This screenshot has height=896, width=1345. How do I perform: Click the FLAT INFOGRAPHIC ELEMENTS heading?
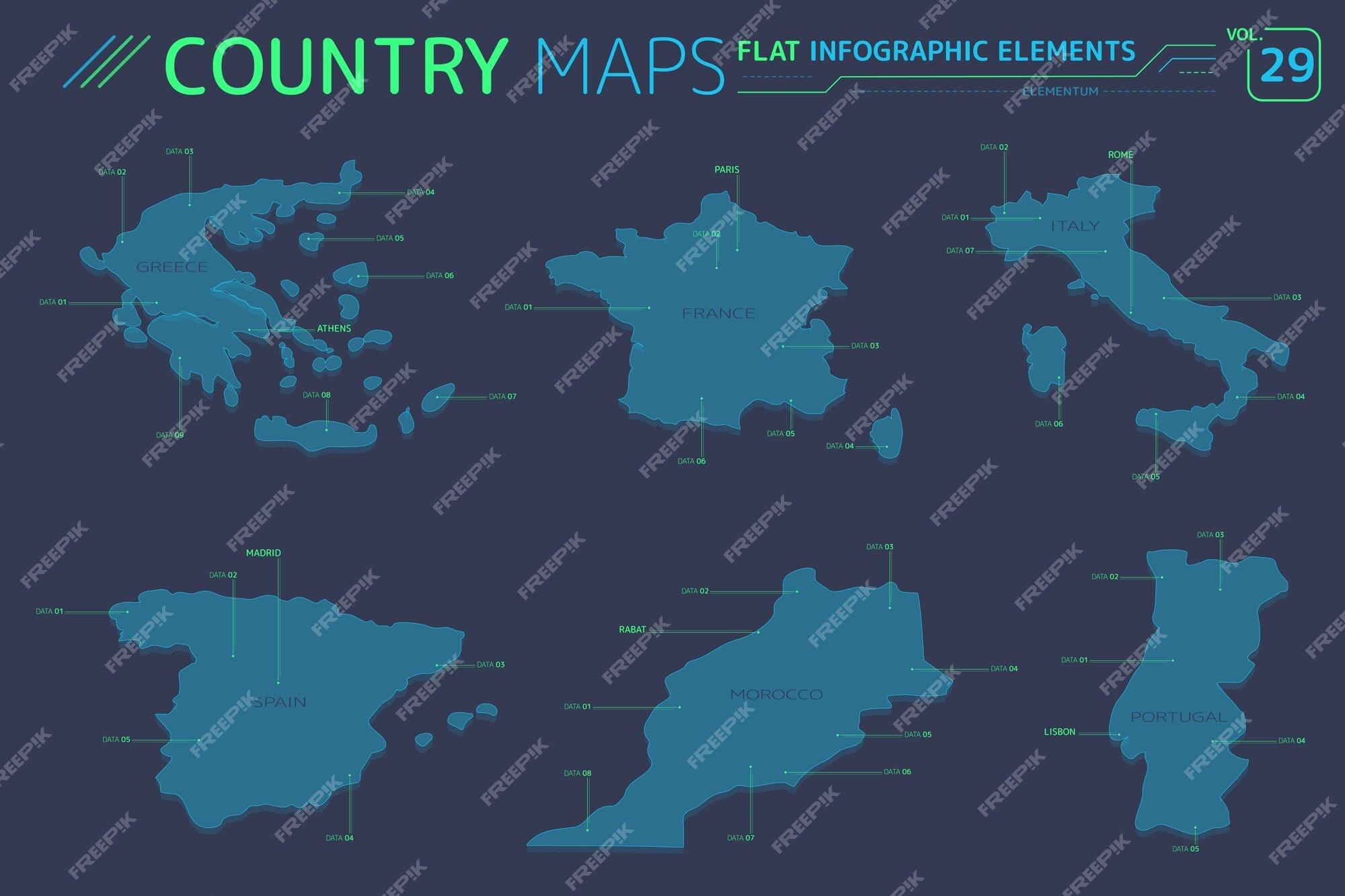tap(936, 51)
